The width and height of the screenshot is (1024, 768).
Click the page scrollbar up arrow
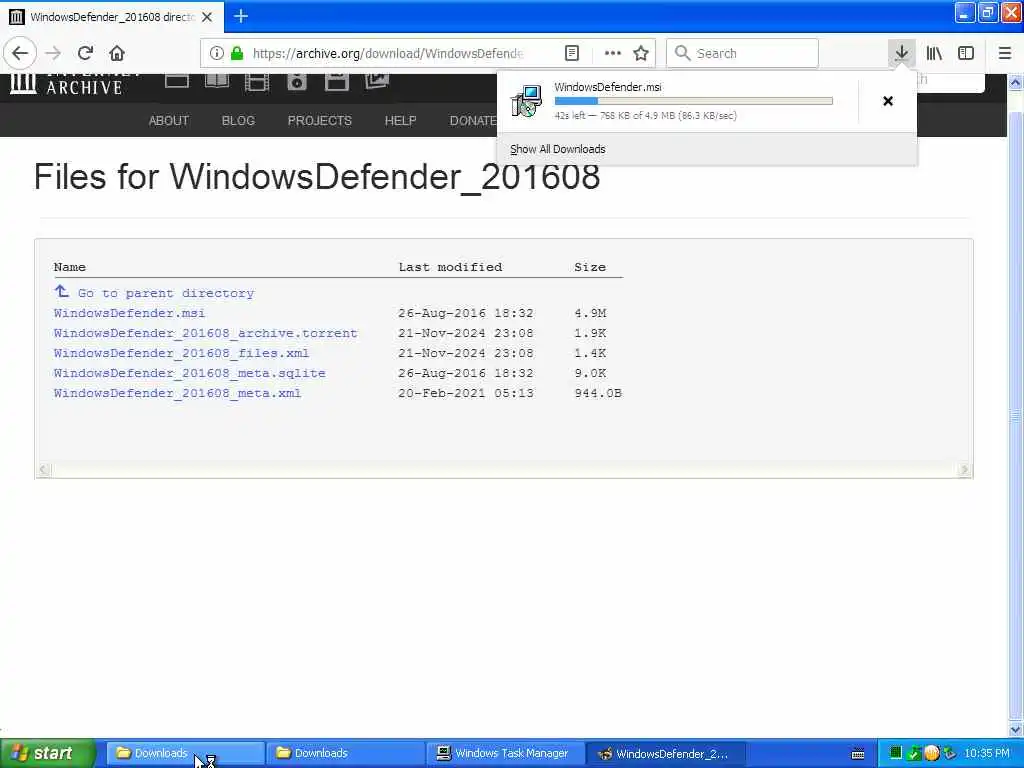pos(1016,82)
